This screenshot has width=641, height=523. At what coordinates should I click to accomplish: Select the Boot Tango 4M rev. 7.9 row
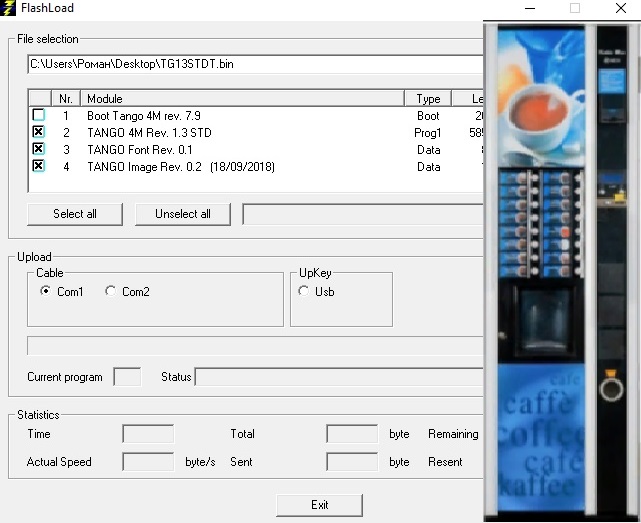click(x=256, y=116)
